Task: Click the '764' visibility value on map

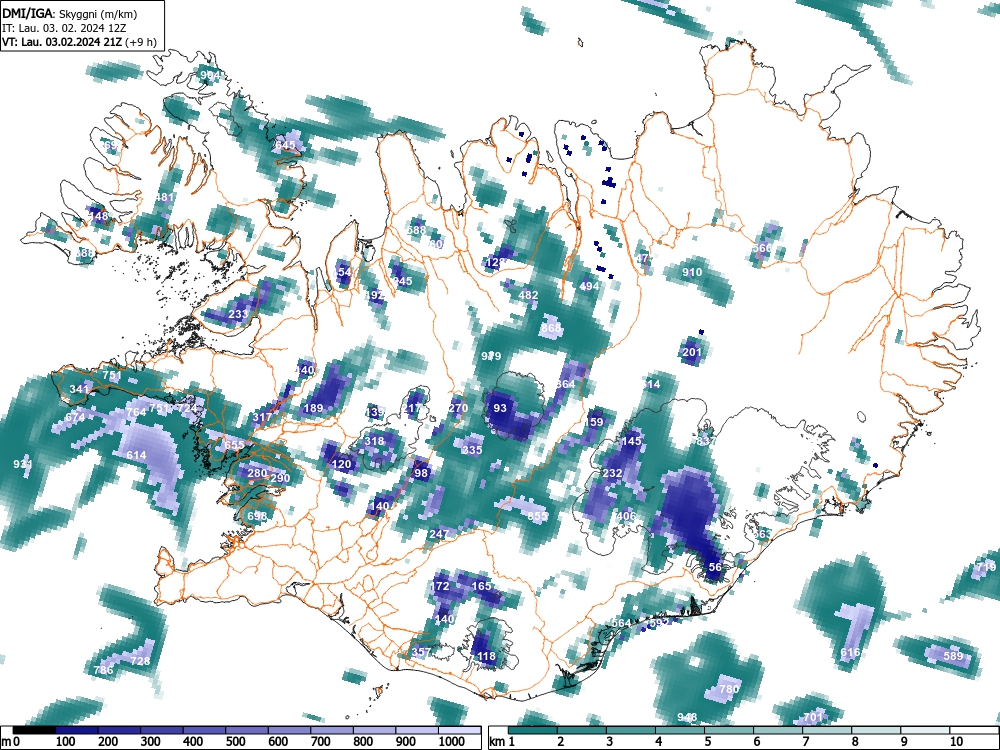Action: (x=136, y=413)
